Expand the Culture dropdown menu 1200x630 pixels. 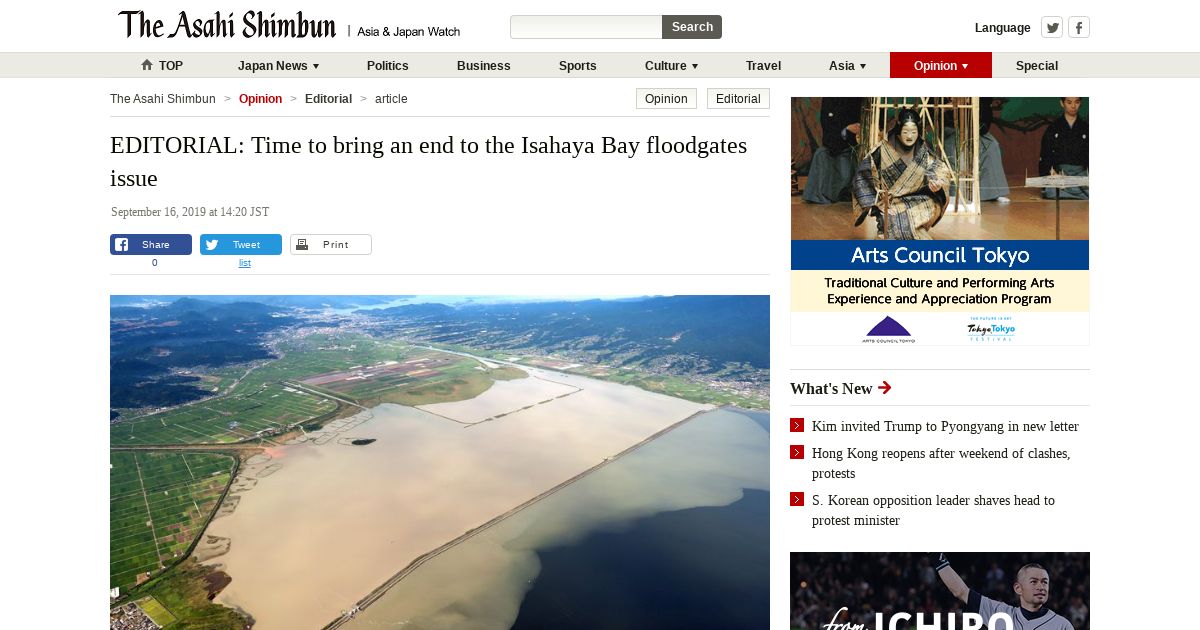[672, 65]
